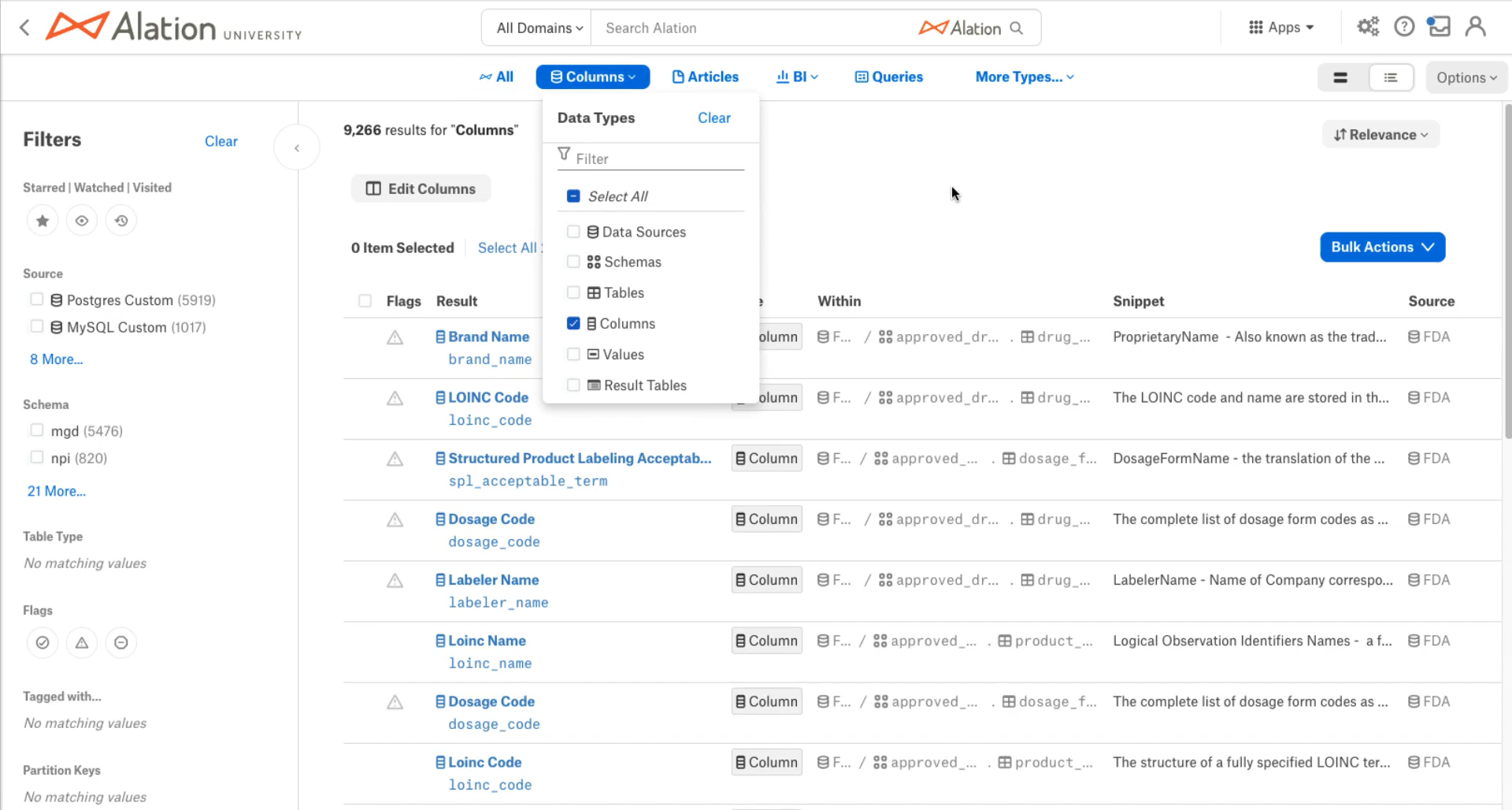Open the help question mark icon

[x=1404, y=28]
